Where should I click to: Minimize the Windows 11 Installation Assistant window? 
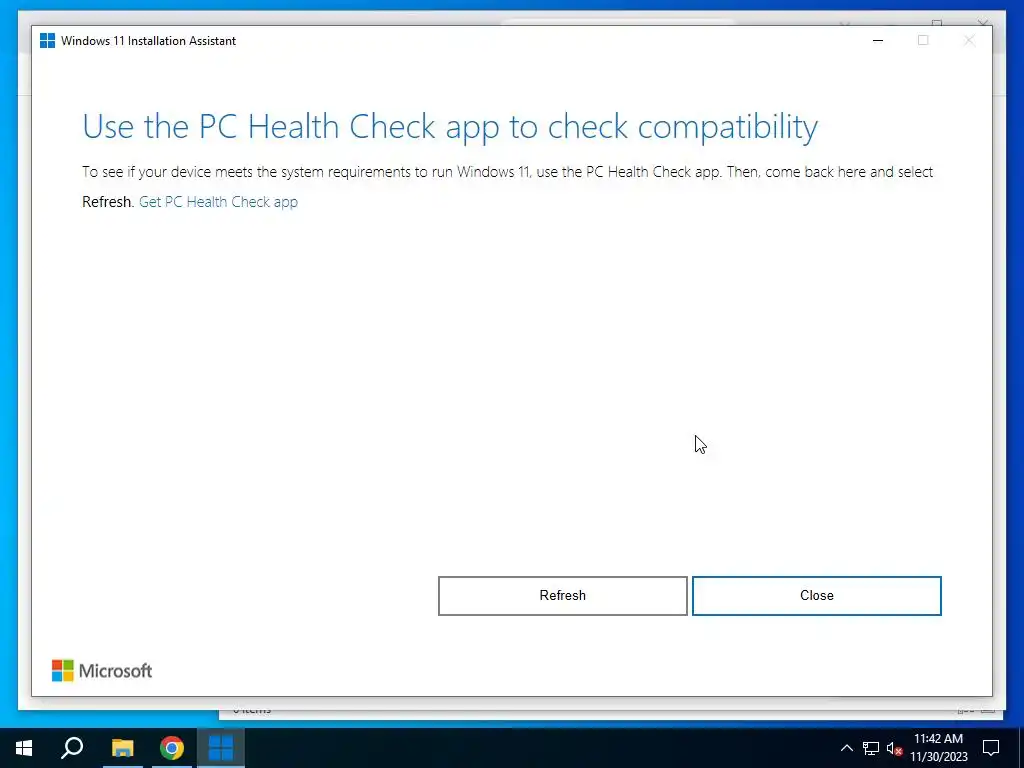coord(878,40)
